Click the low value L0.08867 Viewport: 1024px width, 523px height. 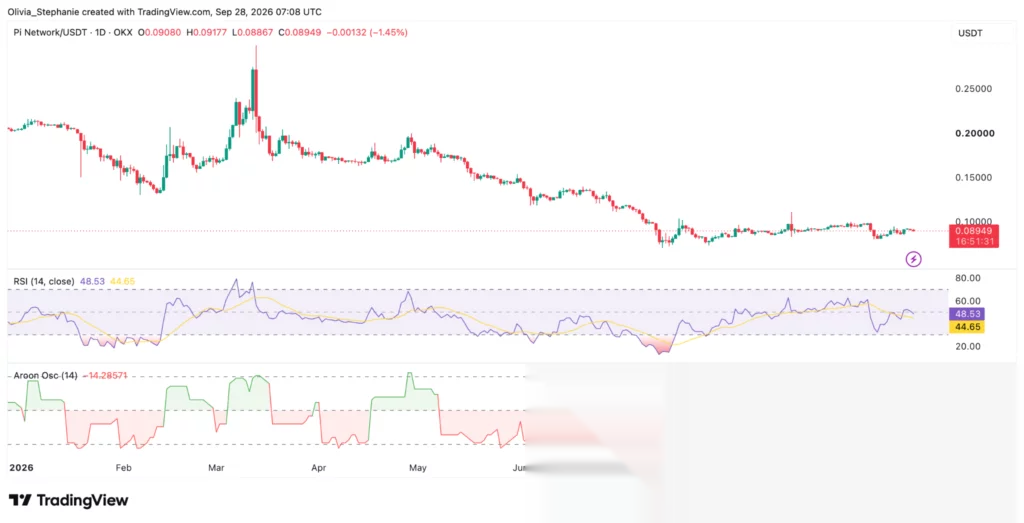253,32
